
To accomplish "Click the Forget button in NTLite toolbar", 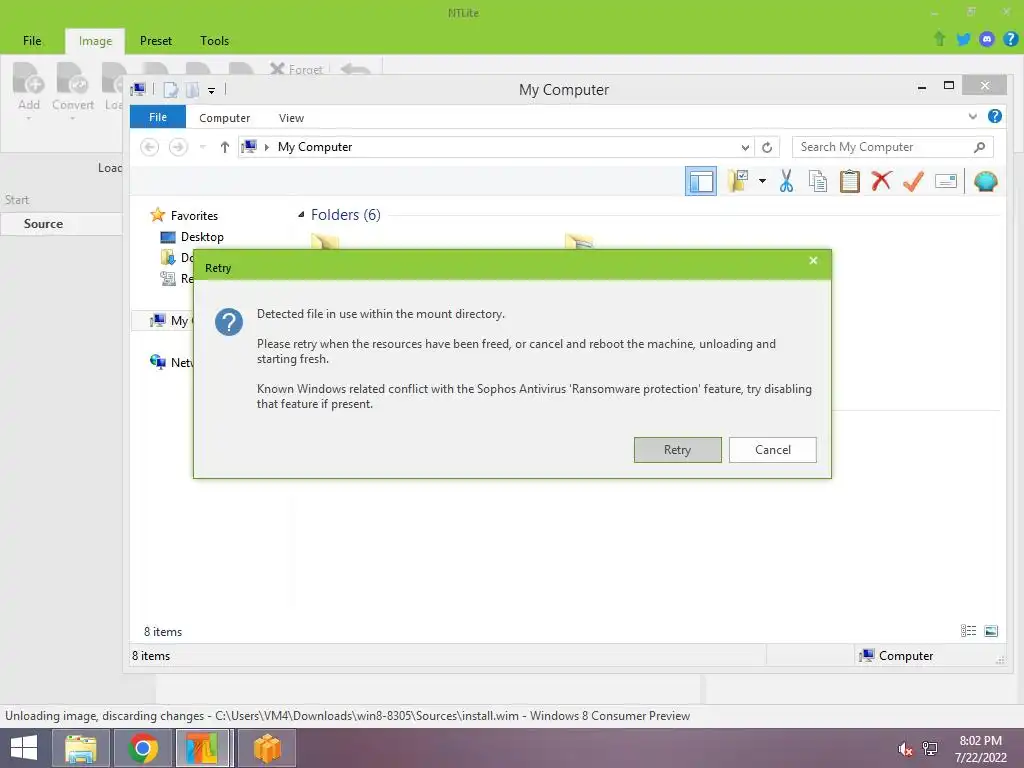I will [x=297, y=69].
